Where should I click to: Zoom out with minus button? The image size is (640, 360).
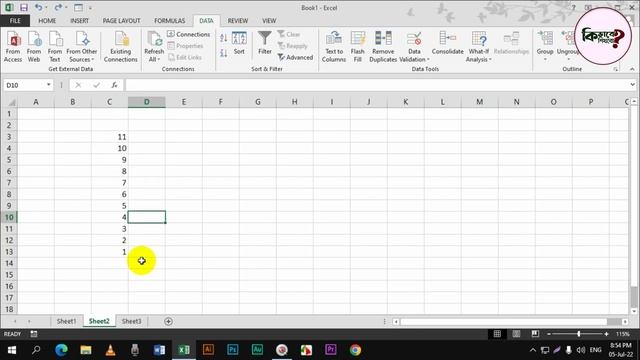(x=549, y=334)
